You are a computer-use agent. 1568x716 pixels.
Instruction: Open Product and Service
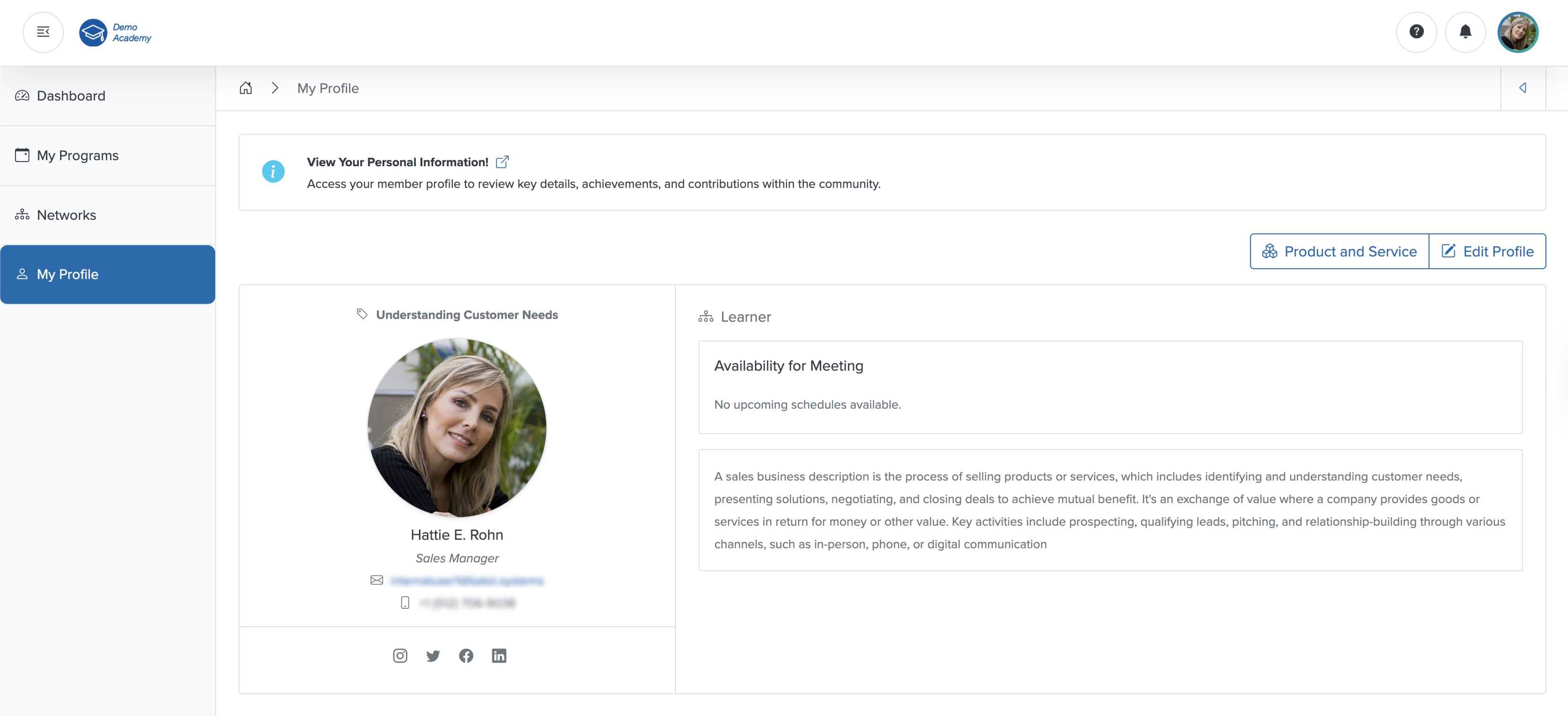pyautogui.click(x=1338, y=251)
